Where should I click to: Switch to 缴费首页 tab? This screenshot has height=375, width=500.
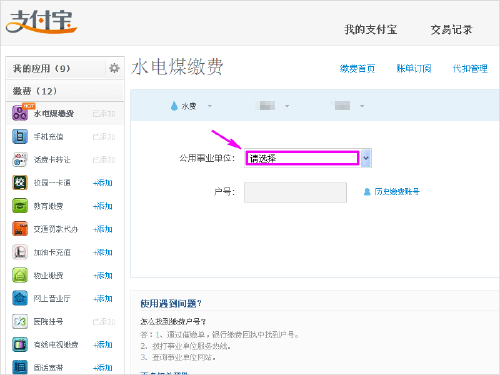(357, 68)
